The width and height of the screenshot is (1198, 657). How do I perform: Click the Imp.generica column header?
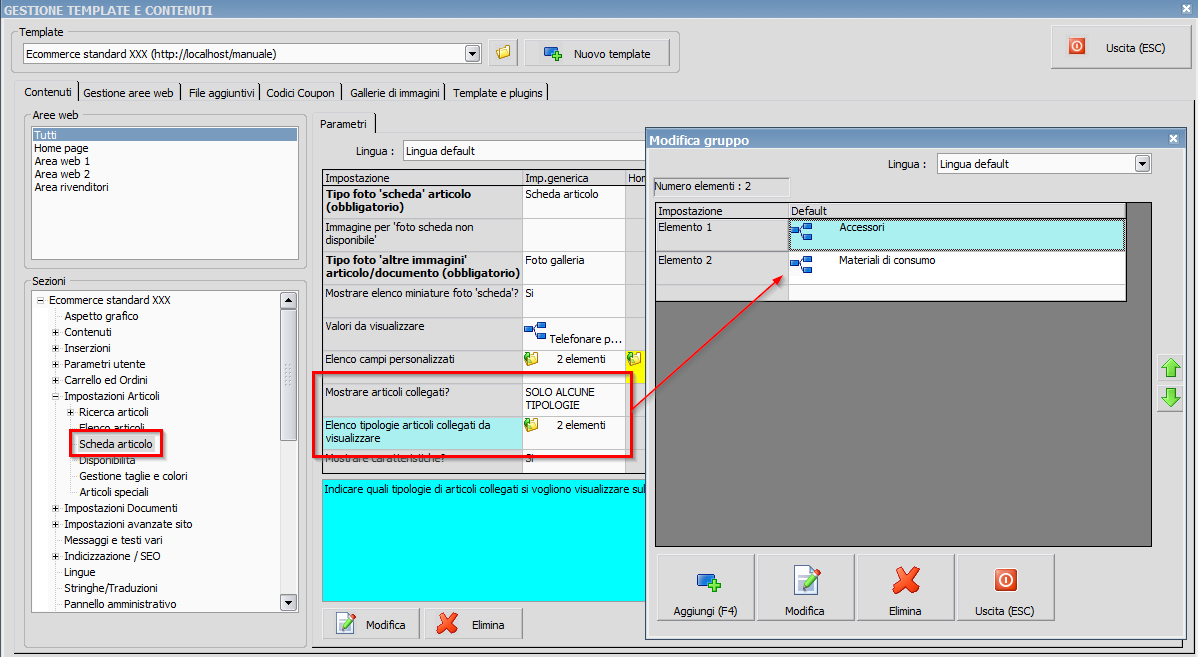point(574,178)
